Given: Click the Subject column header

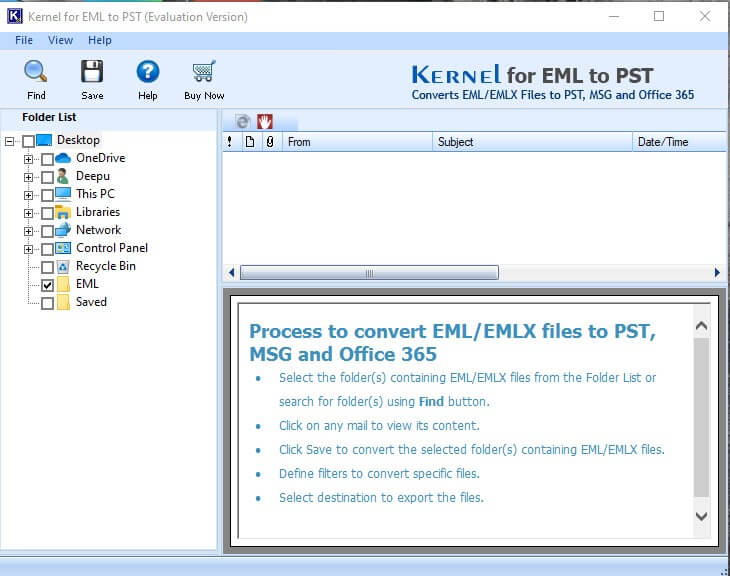Looking at the screenshot, I should pyautogui.click(x=532, y=142).
